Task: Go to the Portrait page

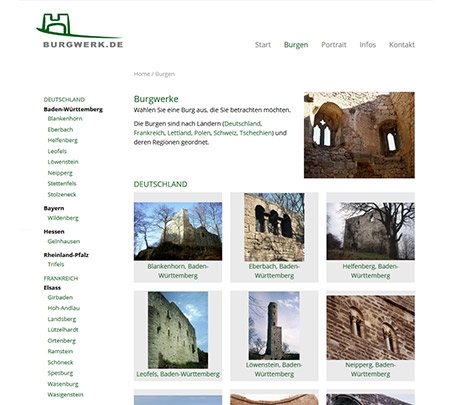Action: click(x=334, y=45)
